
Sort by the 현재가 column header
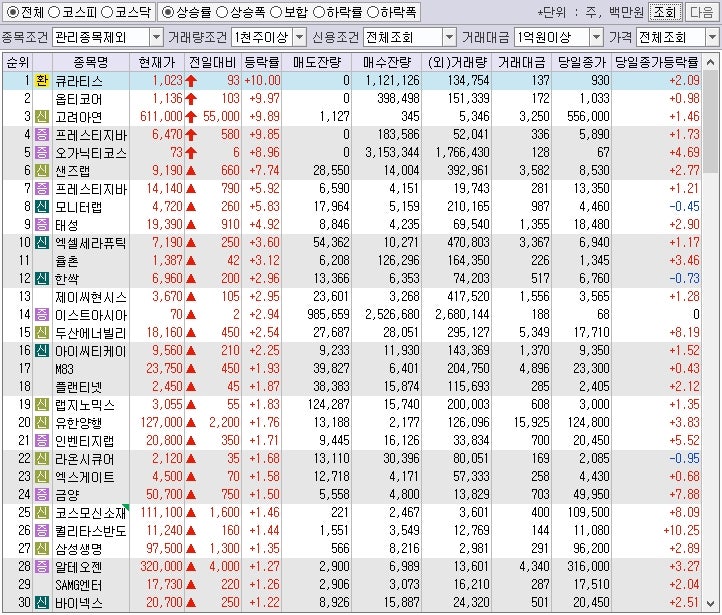(157, 62)
